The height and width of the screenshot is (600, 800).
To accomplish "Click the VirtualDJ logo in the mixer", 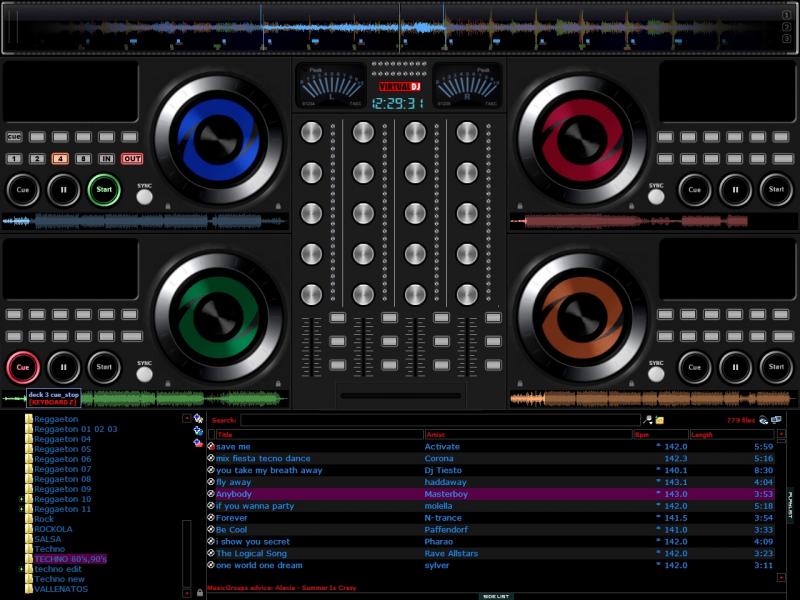I will click(399, 87).
